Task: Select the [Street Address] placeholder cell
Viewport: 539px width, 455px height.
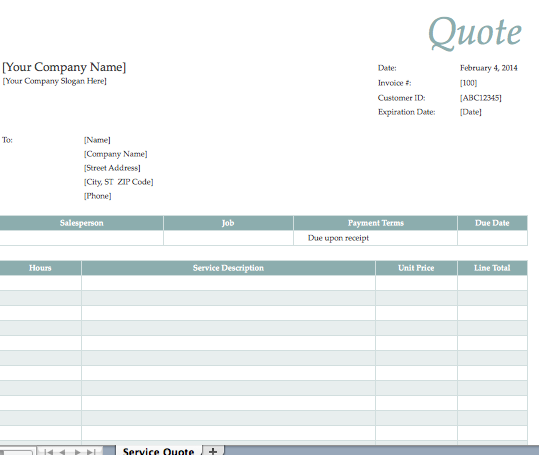Action: click(112, 168)
